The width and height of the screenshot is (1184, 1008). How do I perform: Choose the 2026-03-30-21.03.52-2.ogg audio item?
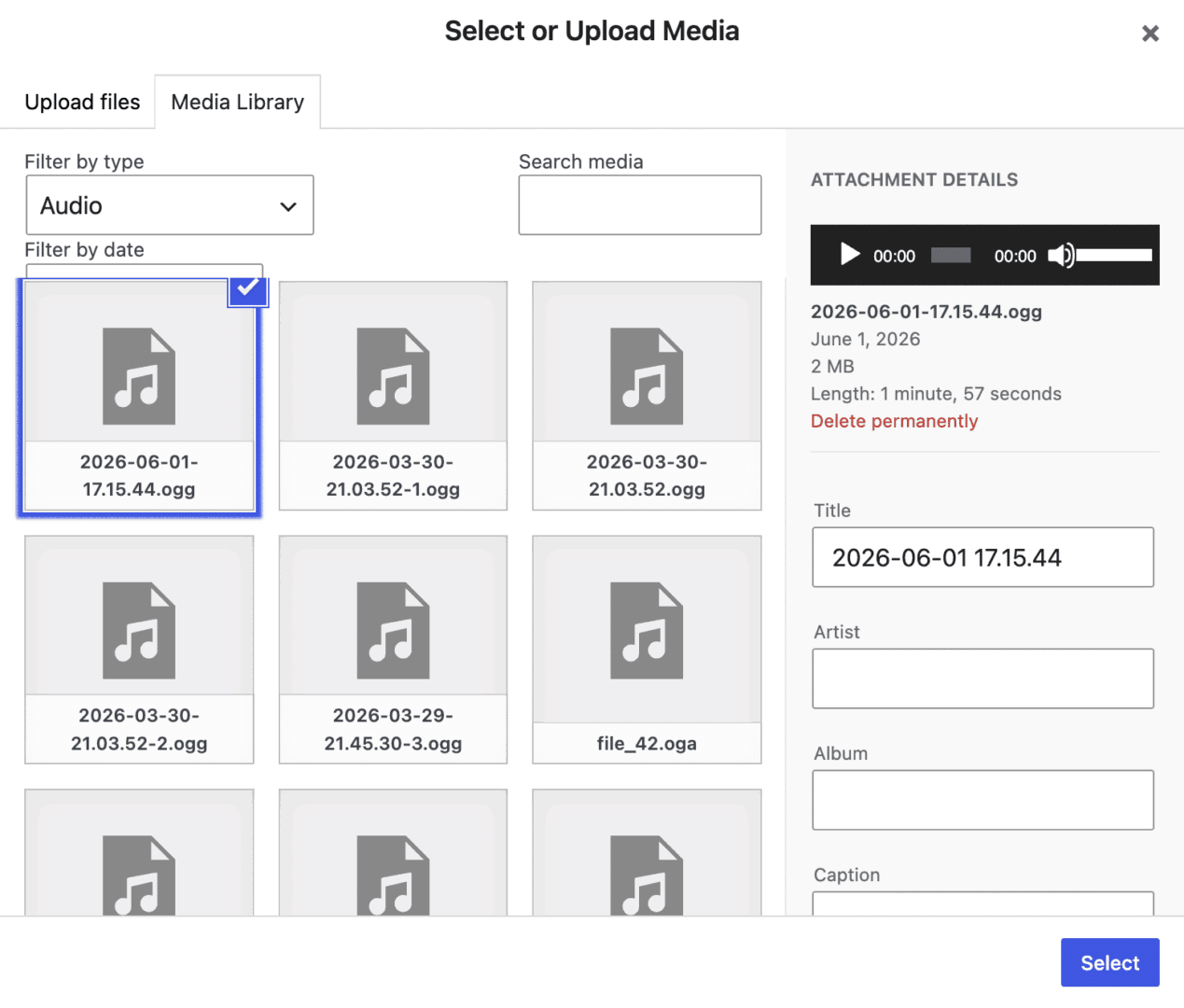[x=139, y=650]
